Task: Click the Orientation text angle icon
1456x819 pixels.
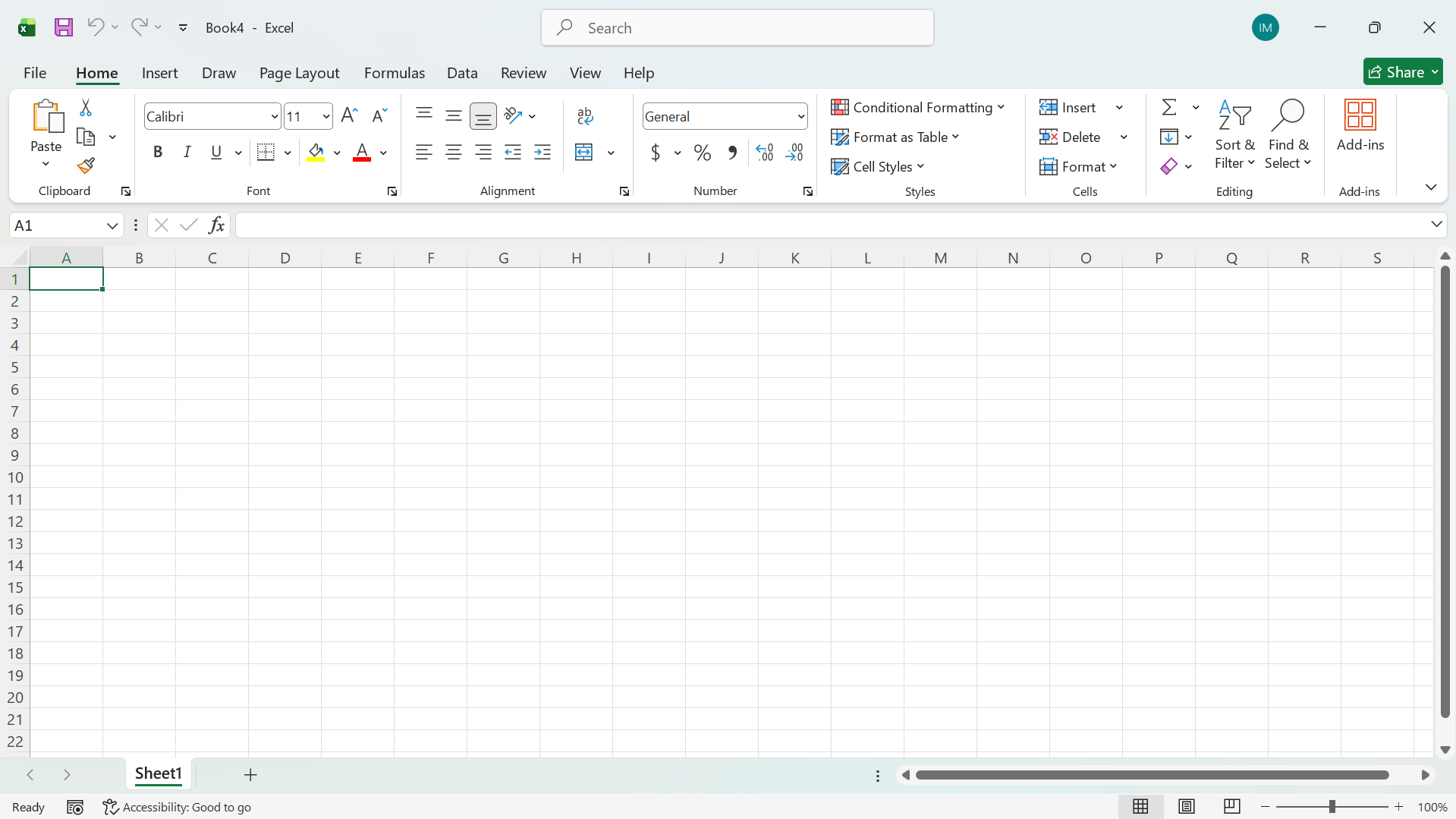Action: [x=514, y=115]
